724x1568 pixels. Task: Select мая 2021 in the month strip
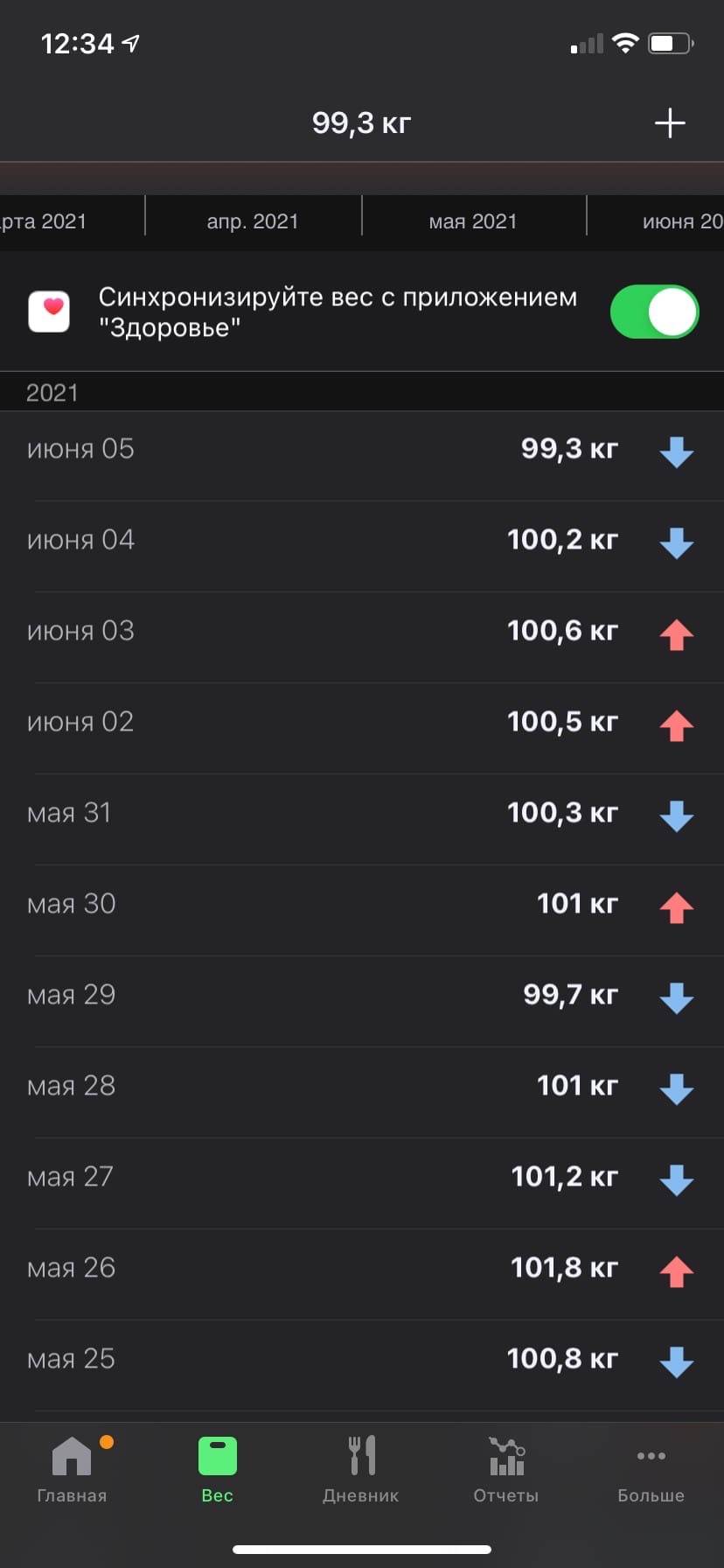click(x=473, y=222)
